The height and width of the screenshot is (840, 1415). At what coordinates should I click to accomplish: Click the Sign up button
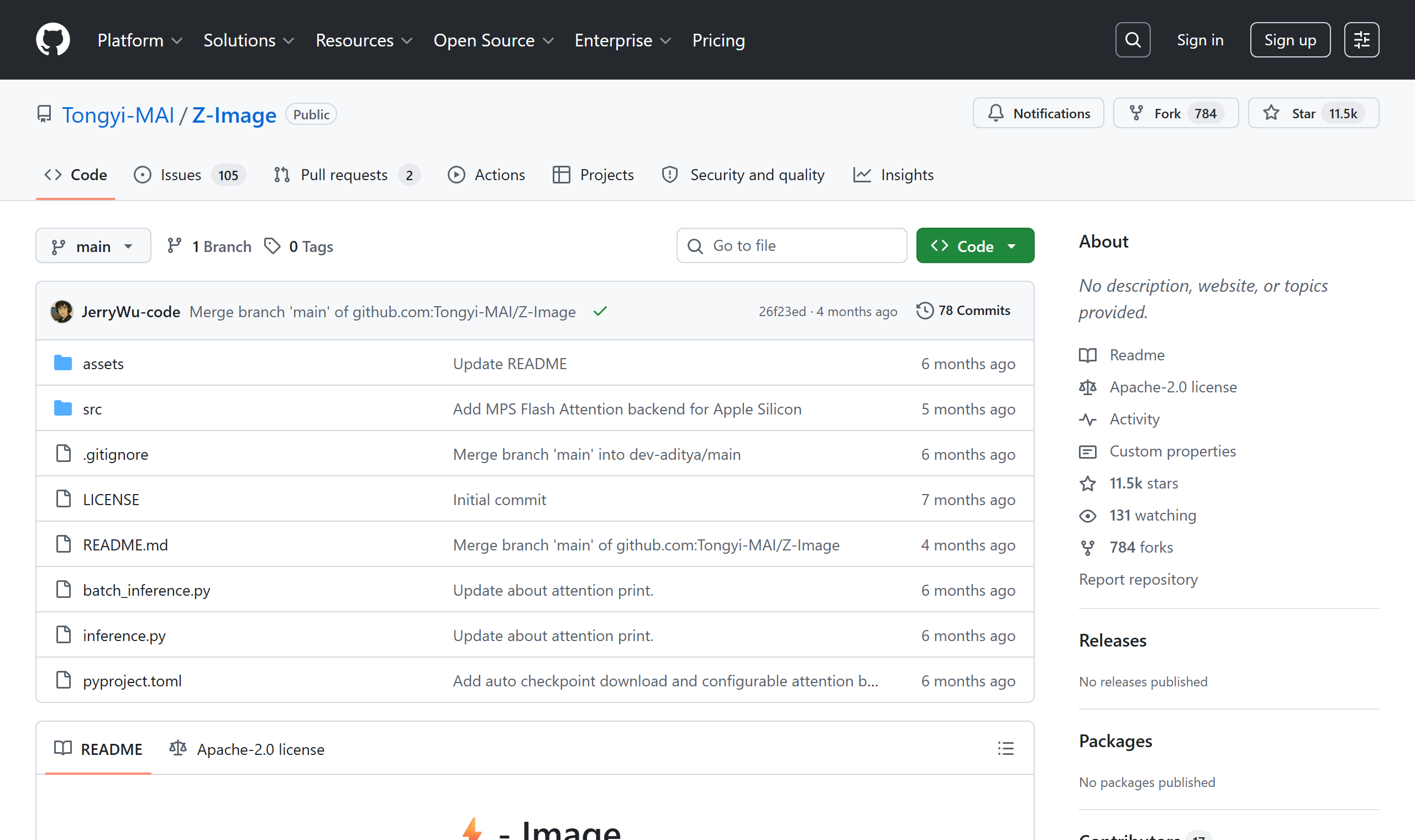pyautogui.click(x=1290, y=40)
